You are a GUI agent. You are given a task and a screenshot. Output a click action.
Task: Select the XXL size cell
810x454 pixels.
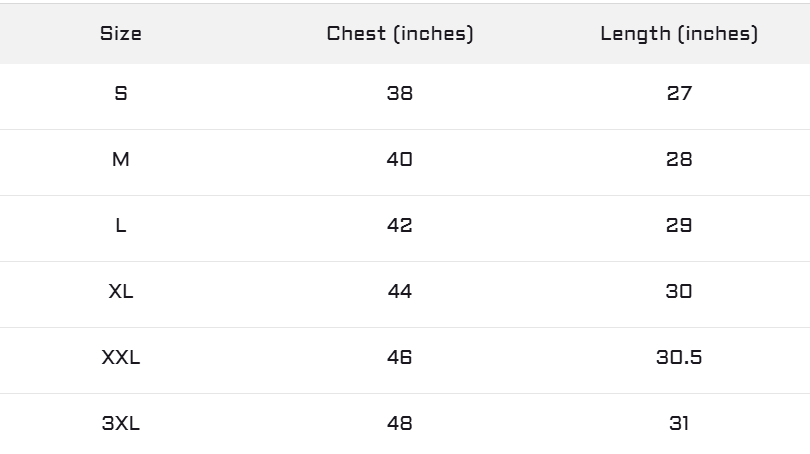tap(120, 357)
